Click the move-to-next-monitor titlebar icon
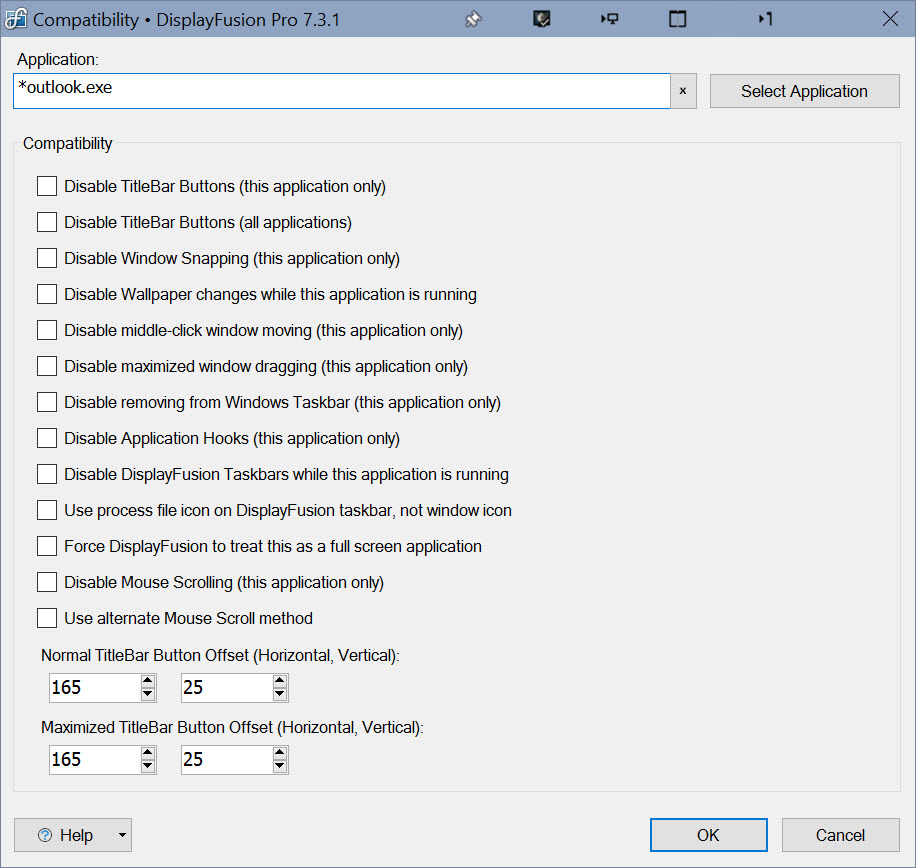This screenshot has height=868, width=916. tap(609, 19)
